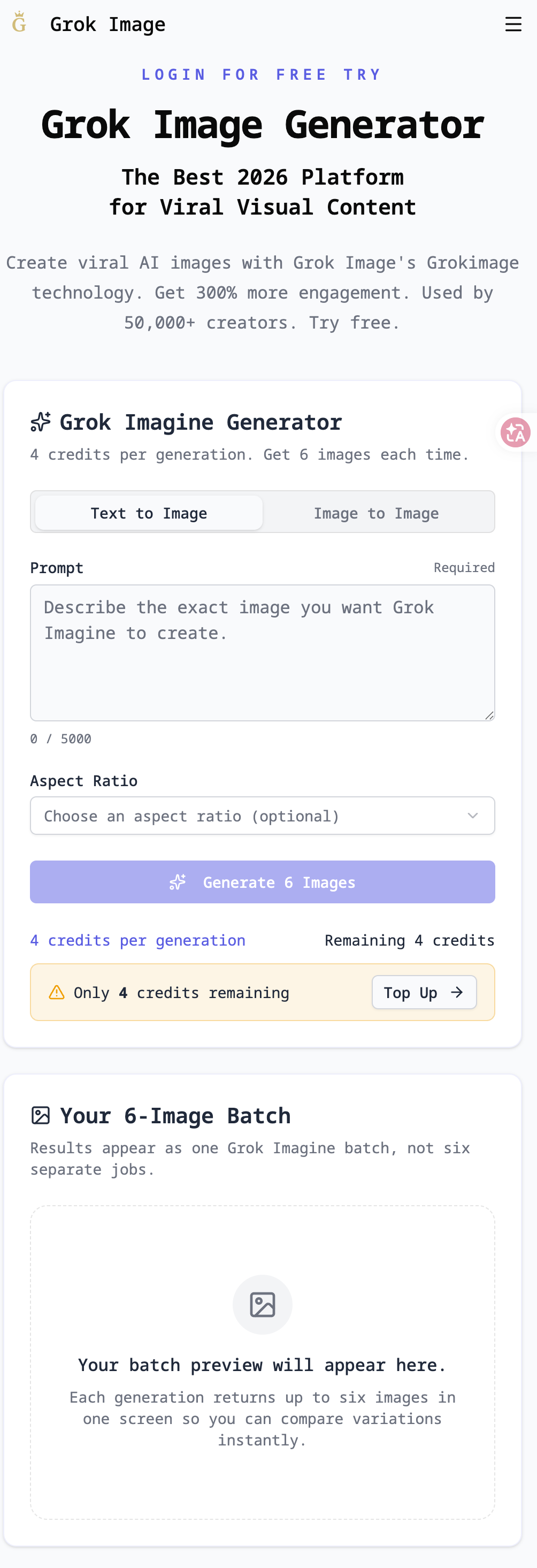Switch to Text to Image tab

(x=149, y=513)
